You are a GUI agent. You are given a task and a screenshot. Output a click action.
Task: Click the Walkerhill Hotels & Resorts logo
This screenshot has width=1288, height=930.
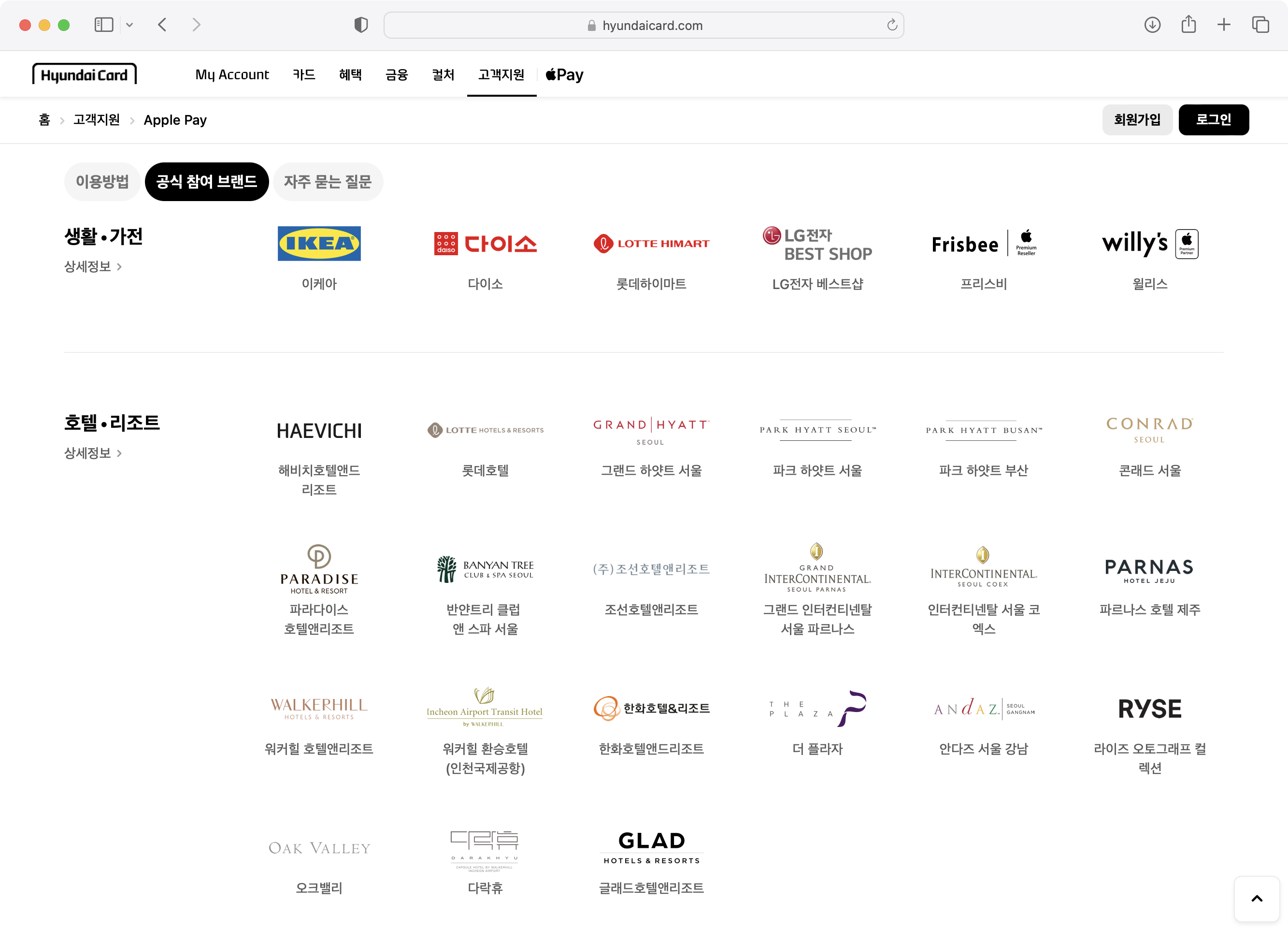point(319,709)
